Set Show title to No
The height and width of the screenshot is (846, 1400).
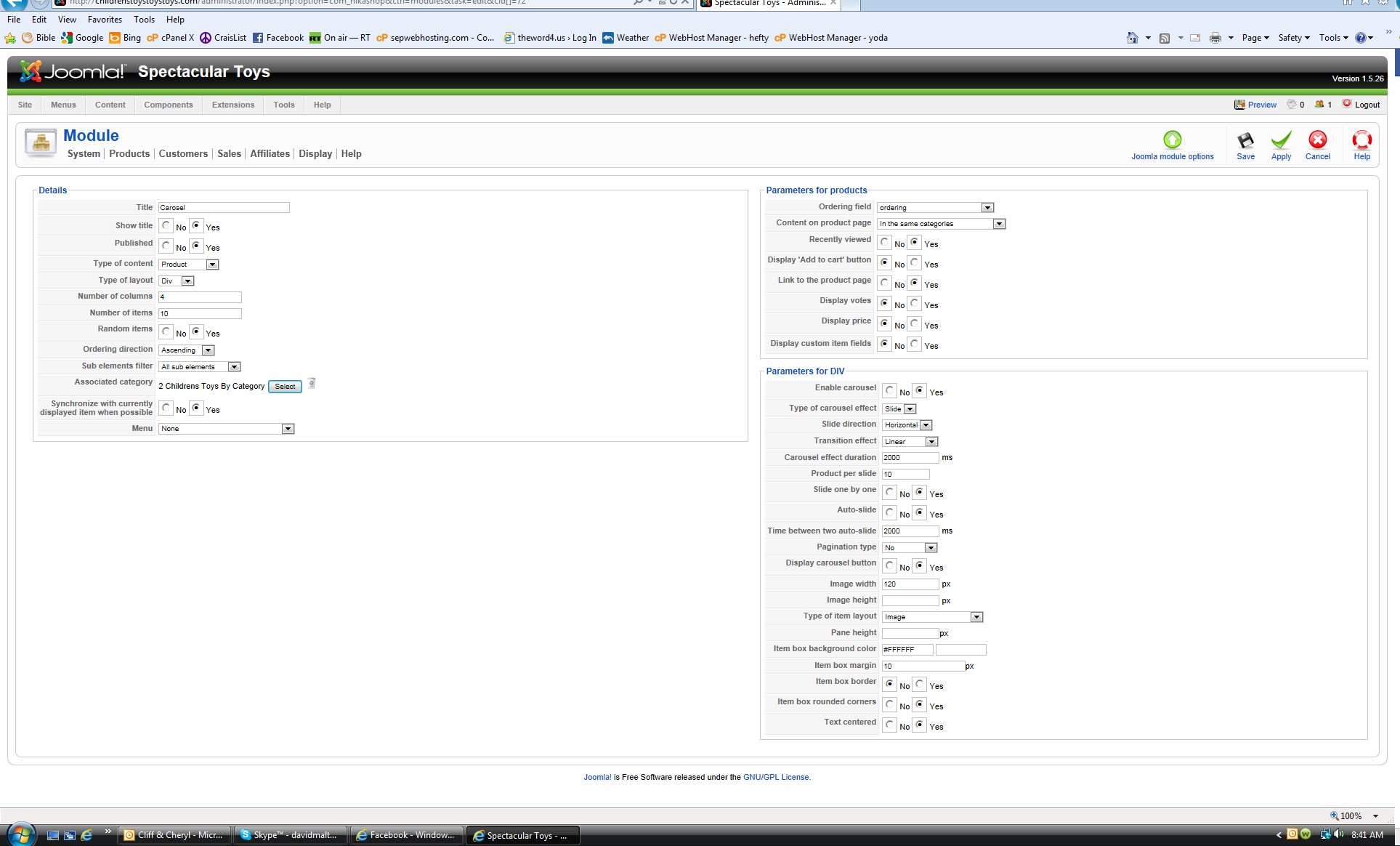coord(166,226)
